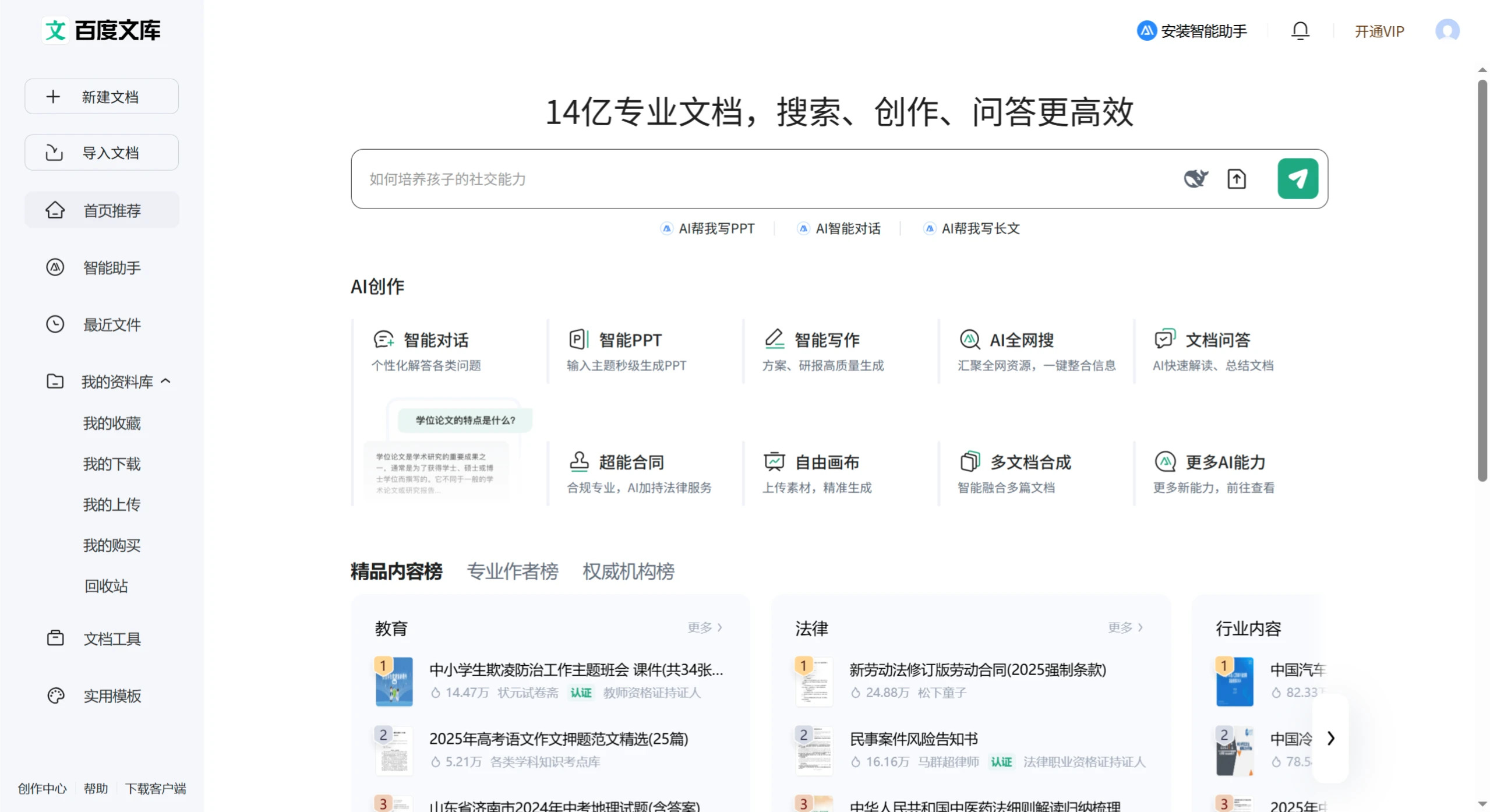Open 我的上传 in sidebar
Viewport: 1490px width, 812px height.
tap(112, 505)
